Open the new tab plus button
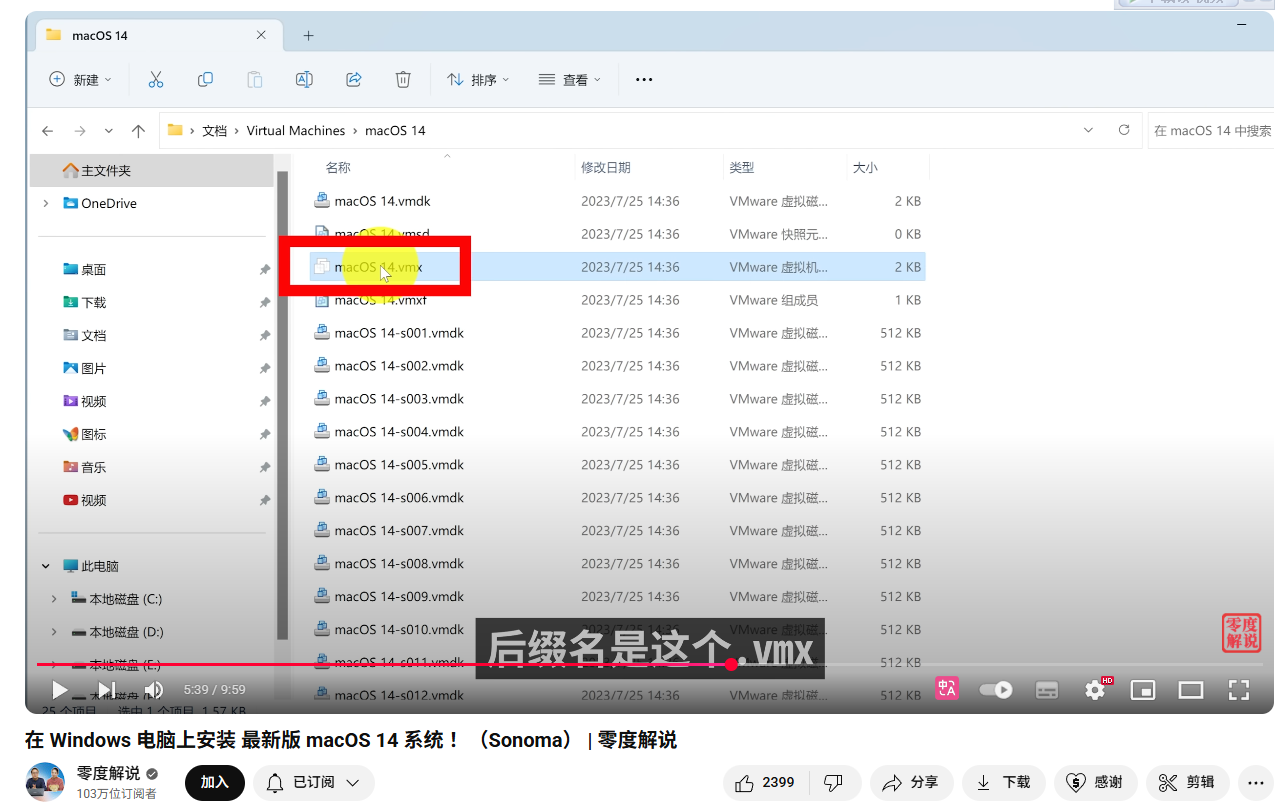1281x812 pixels. click(x=308, y=36)
